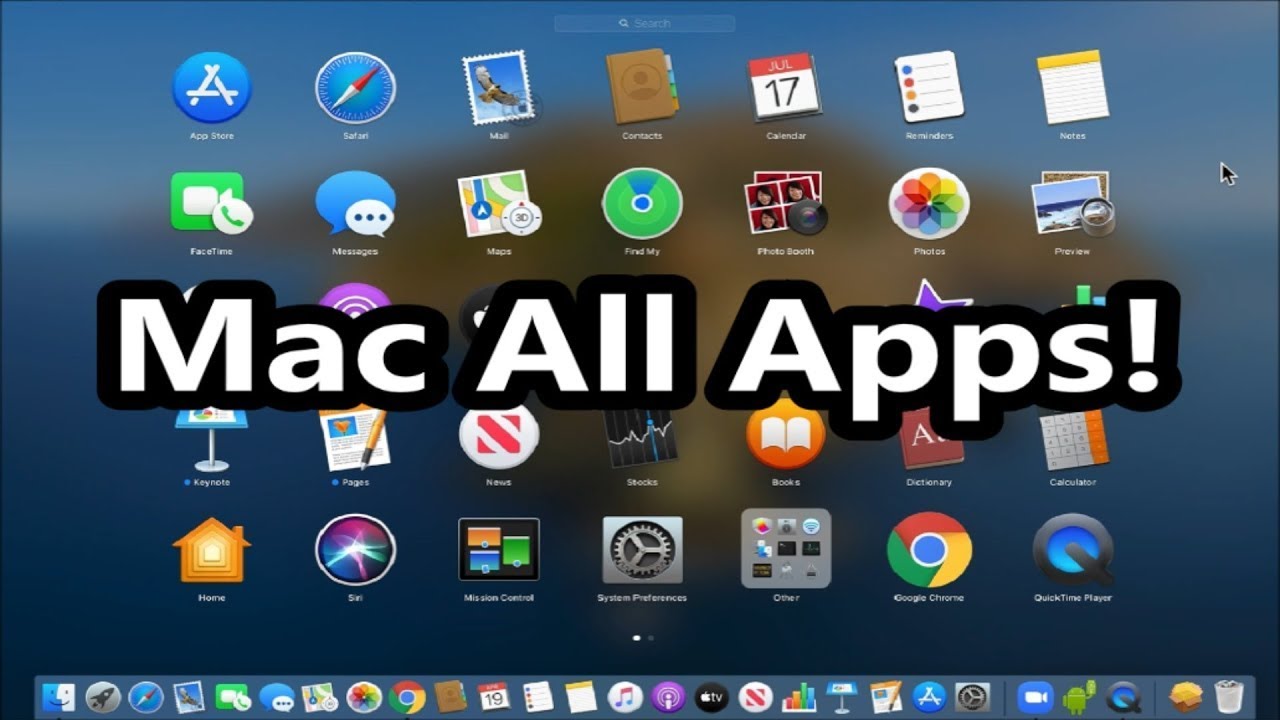Open Reminders from the Dock

538,696
